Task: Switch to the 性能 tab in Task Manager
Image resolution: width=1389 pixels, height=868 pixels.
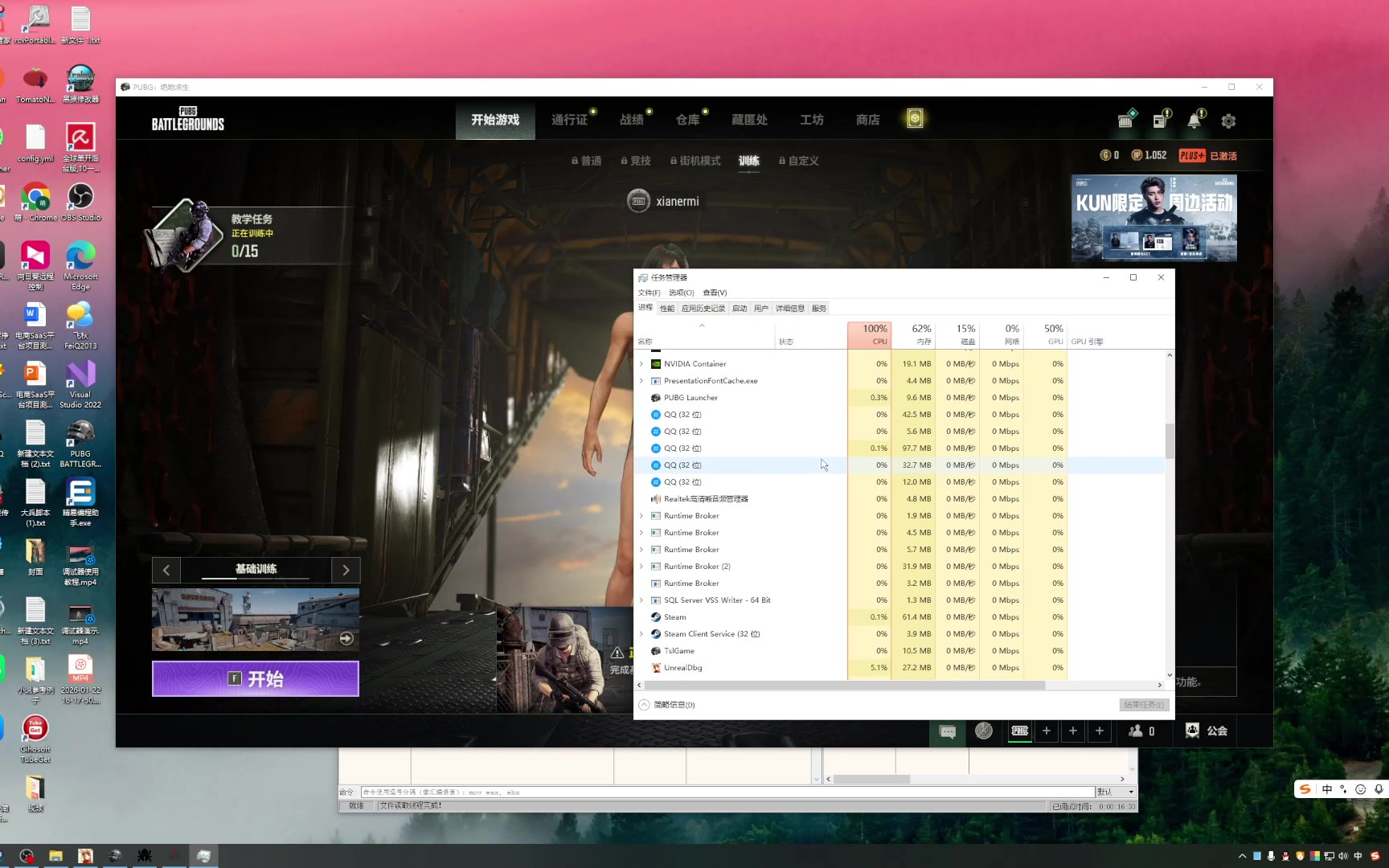Action: pos(667,309)
